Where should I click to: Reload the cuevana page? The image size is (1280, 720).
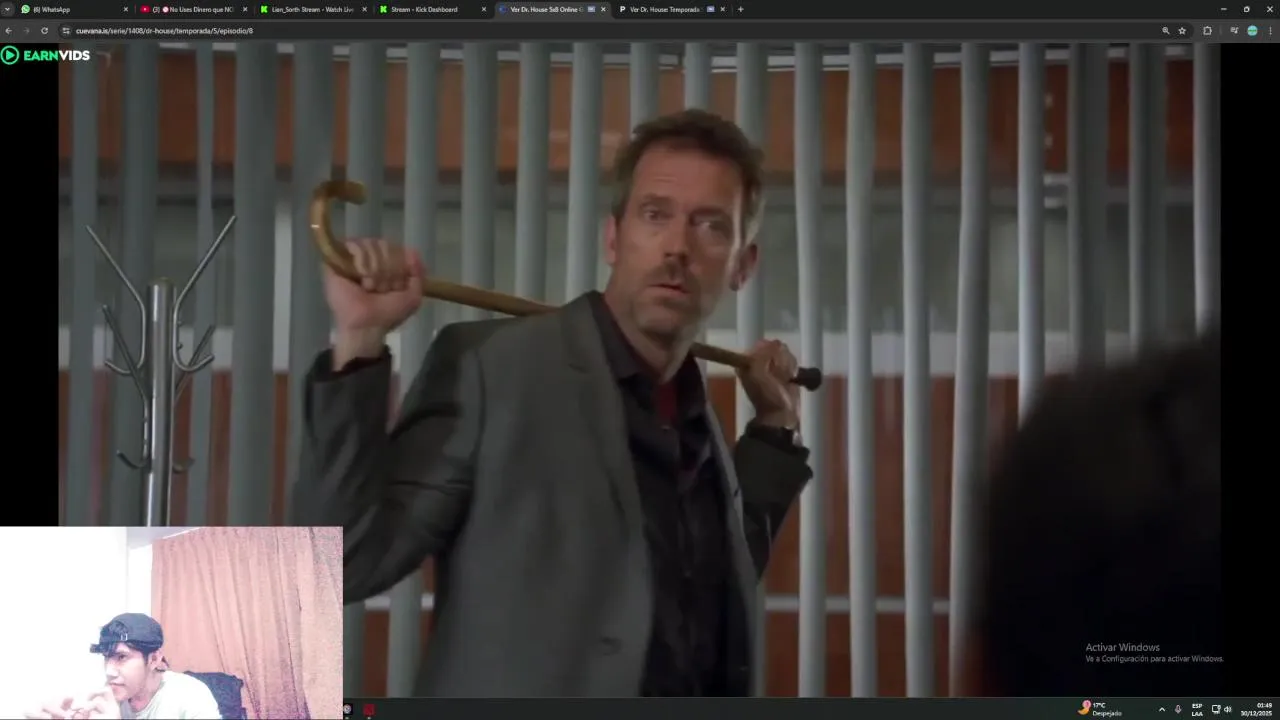[x=44, y=31]
